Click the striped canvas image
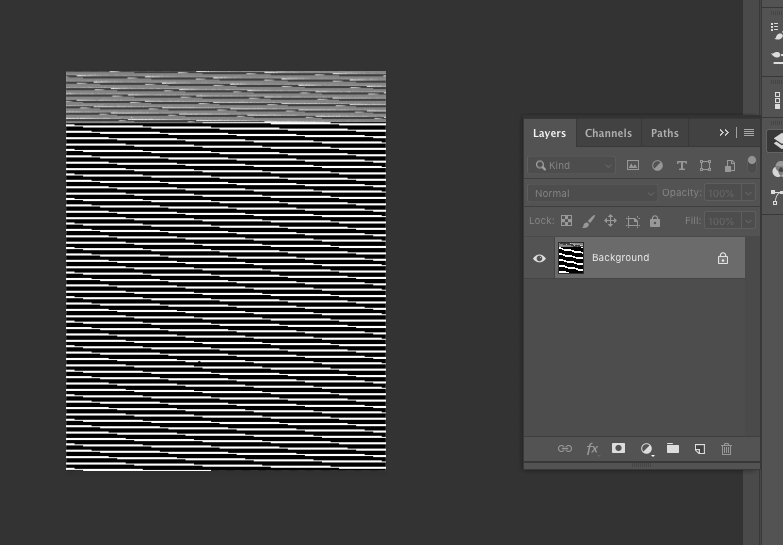The height and width of the screenshot is (545, 783). [226, 270]
